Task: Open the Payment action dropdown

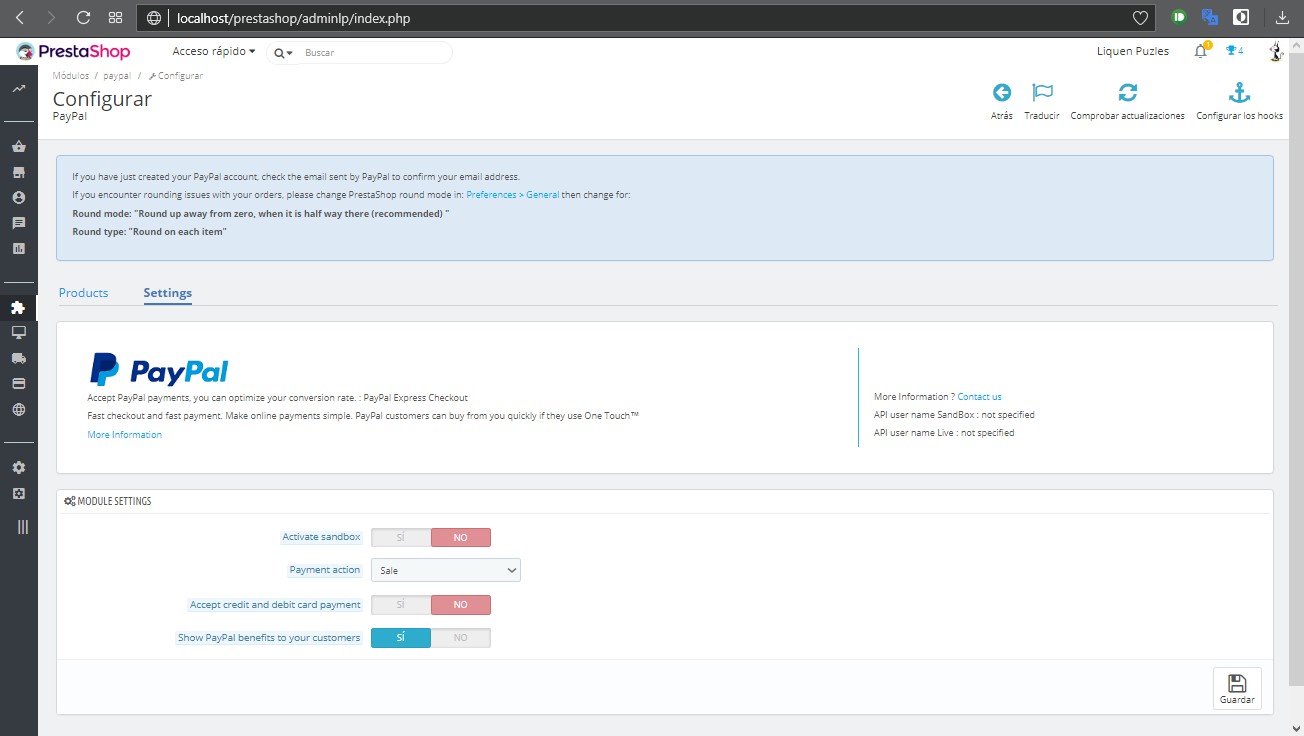Action: pyautogui.click(x=446, y=570)
